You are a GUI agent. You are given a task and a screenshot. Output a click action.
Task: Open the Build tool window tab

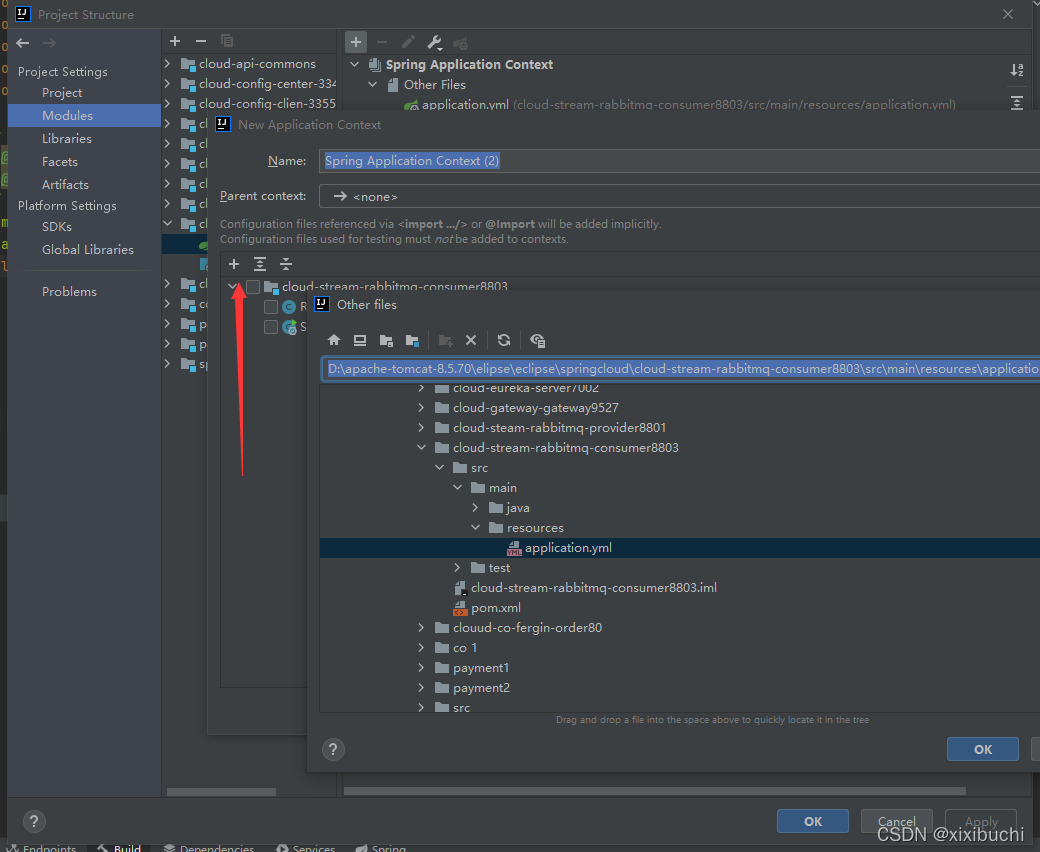point(120,848)
